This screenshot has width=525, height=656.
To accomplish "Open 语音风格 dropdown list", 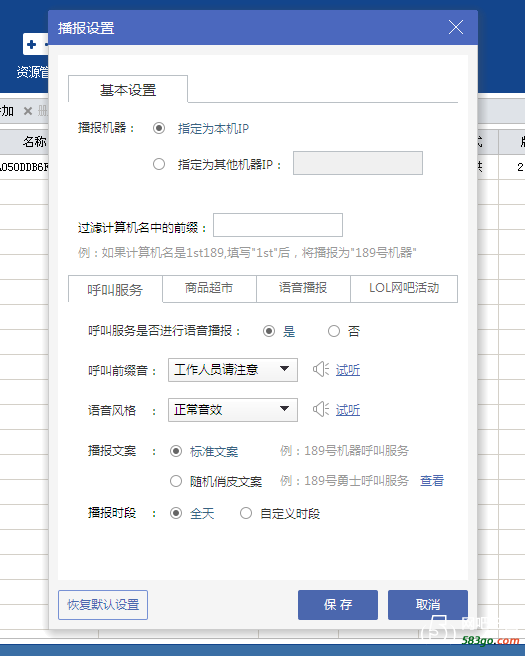I will (233, 410).
